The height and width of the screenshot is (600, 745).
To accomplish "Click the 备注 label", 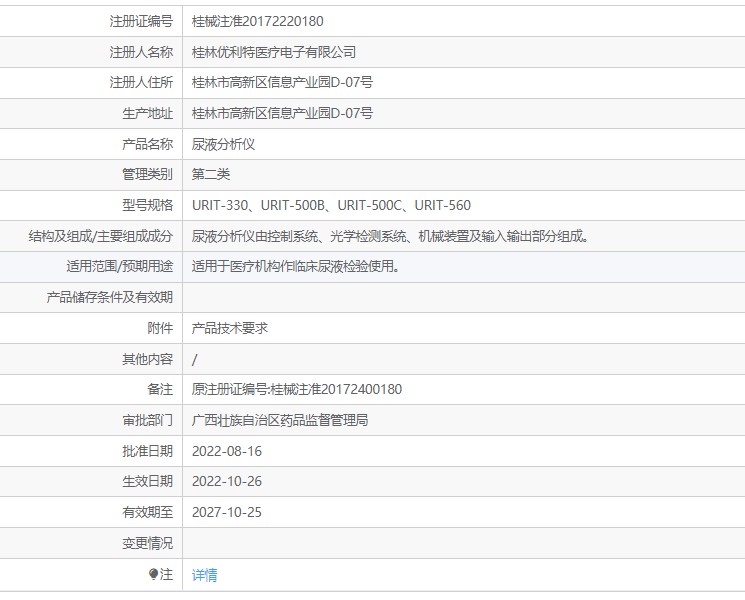I will (160, 390).
